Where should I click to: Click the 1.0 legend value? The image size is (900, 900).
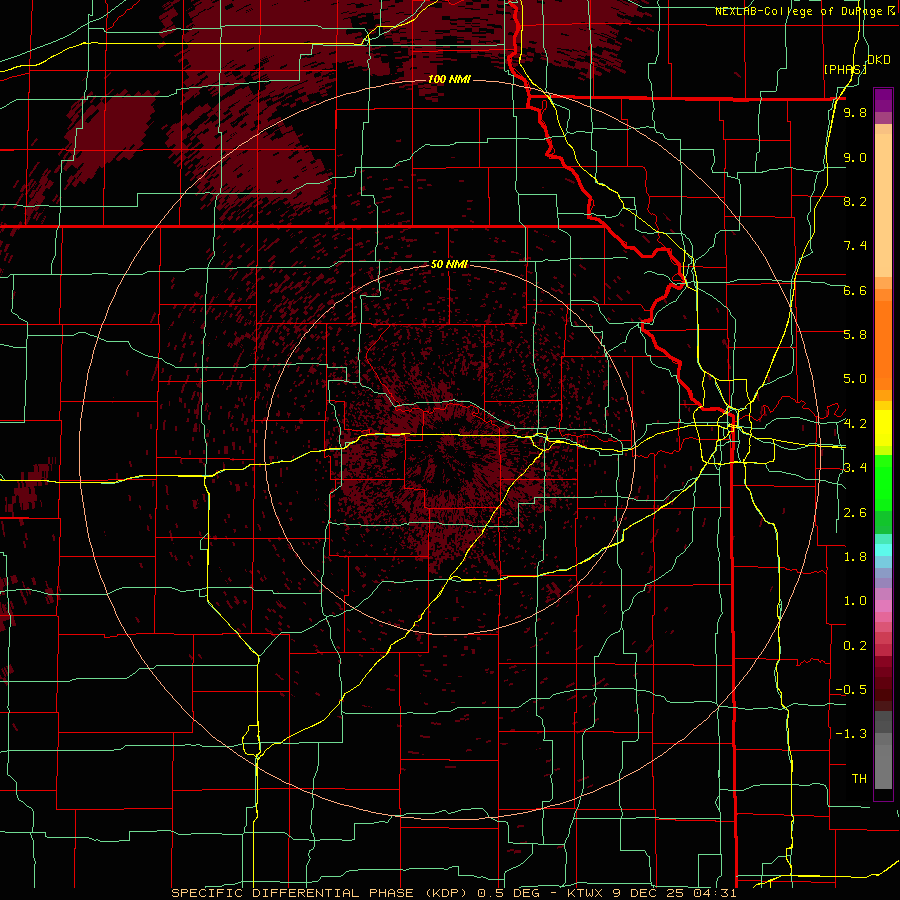[855, 601]
